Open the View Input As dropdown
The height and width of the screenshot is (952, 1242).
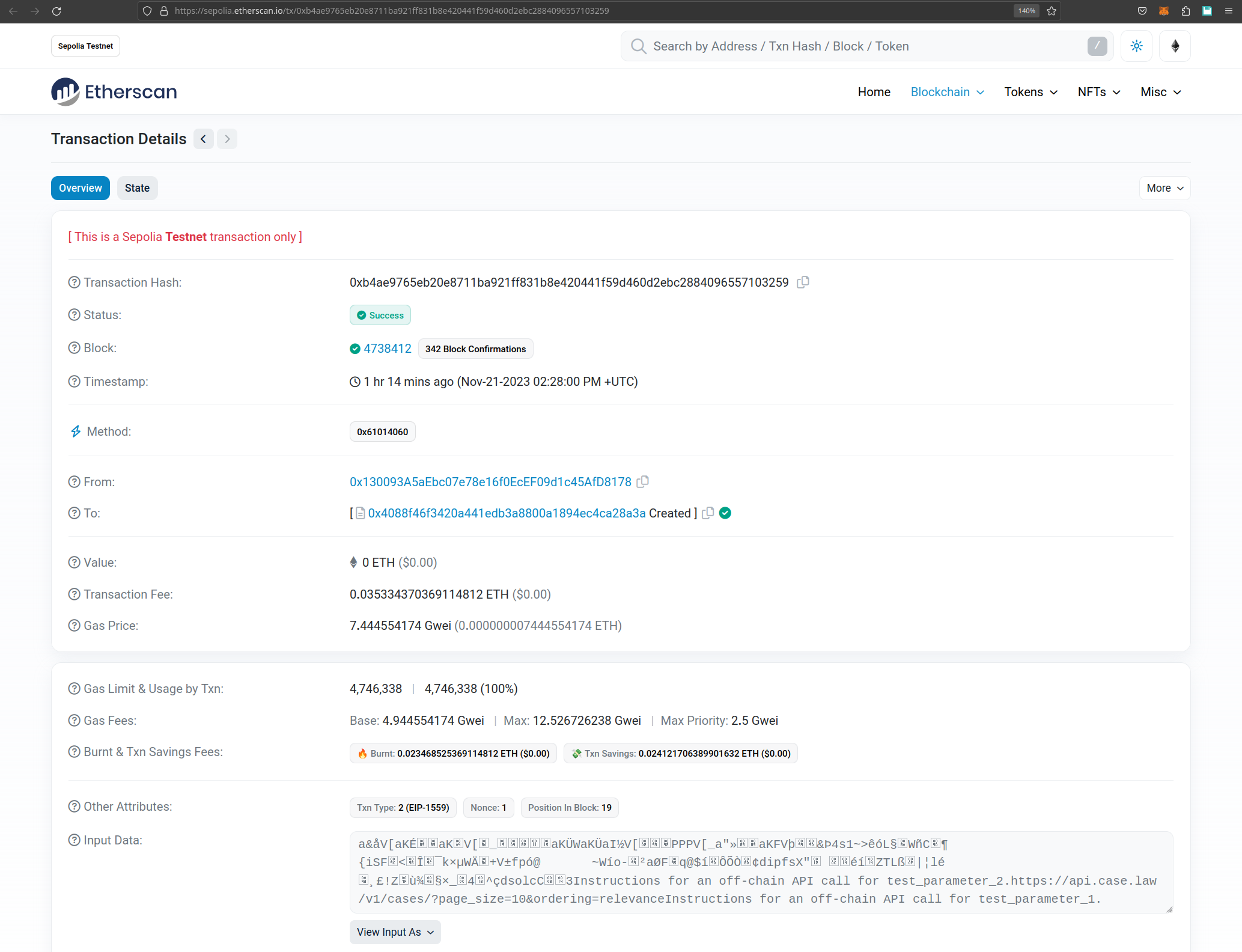coord(395,932)
